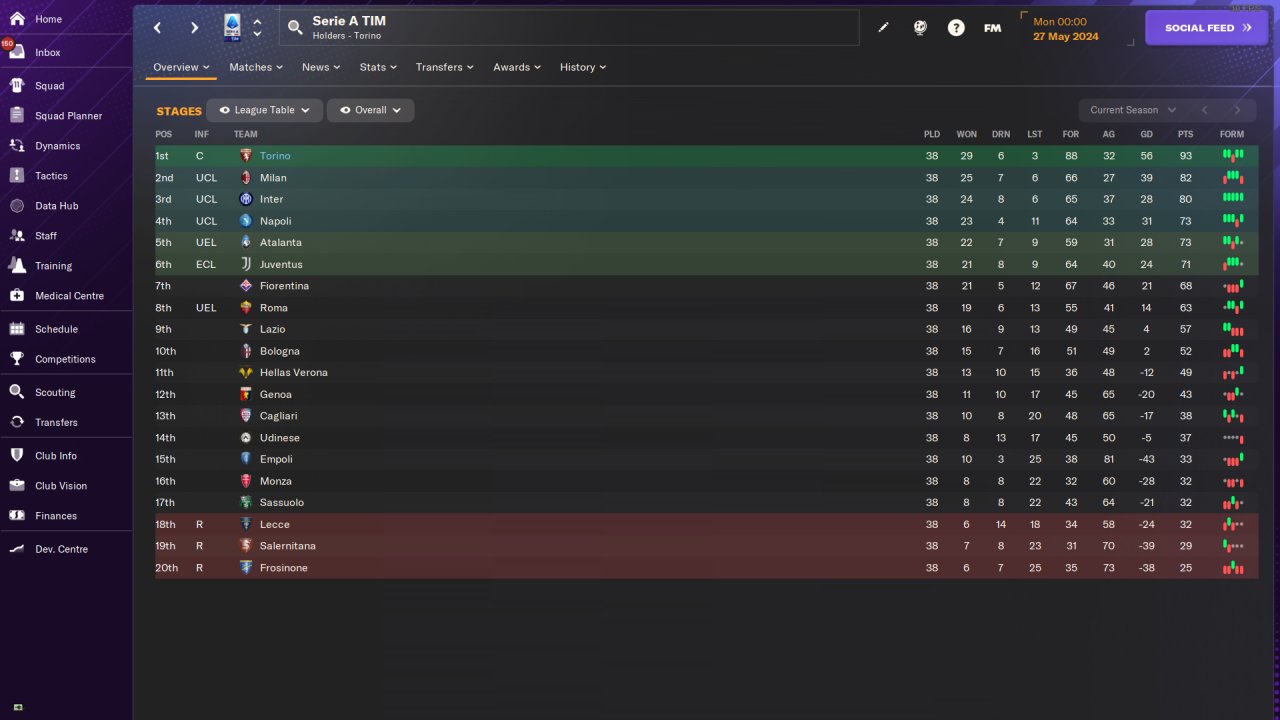Viewport: 1280px width, 720px height.
Task: Go back with the left navigation arrow
Action: click(x=157, y=28)
